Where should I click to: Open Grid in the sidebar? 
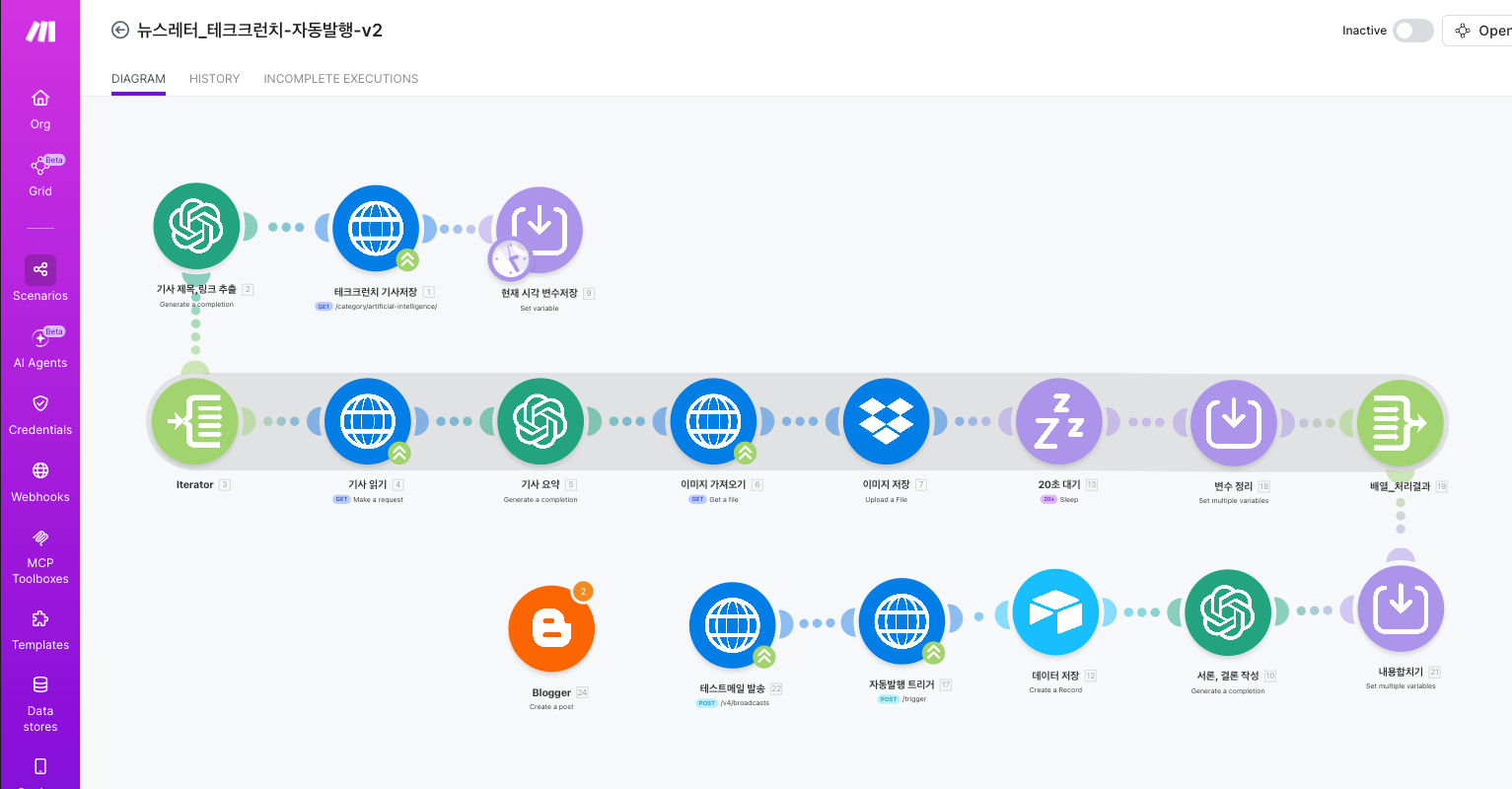(x=40, y=176)
